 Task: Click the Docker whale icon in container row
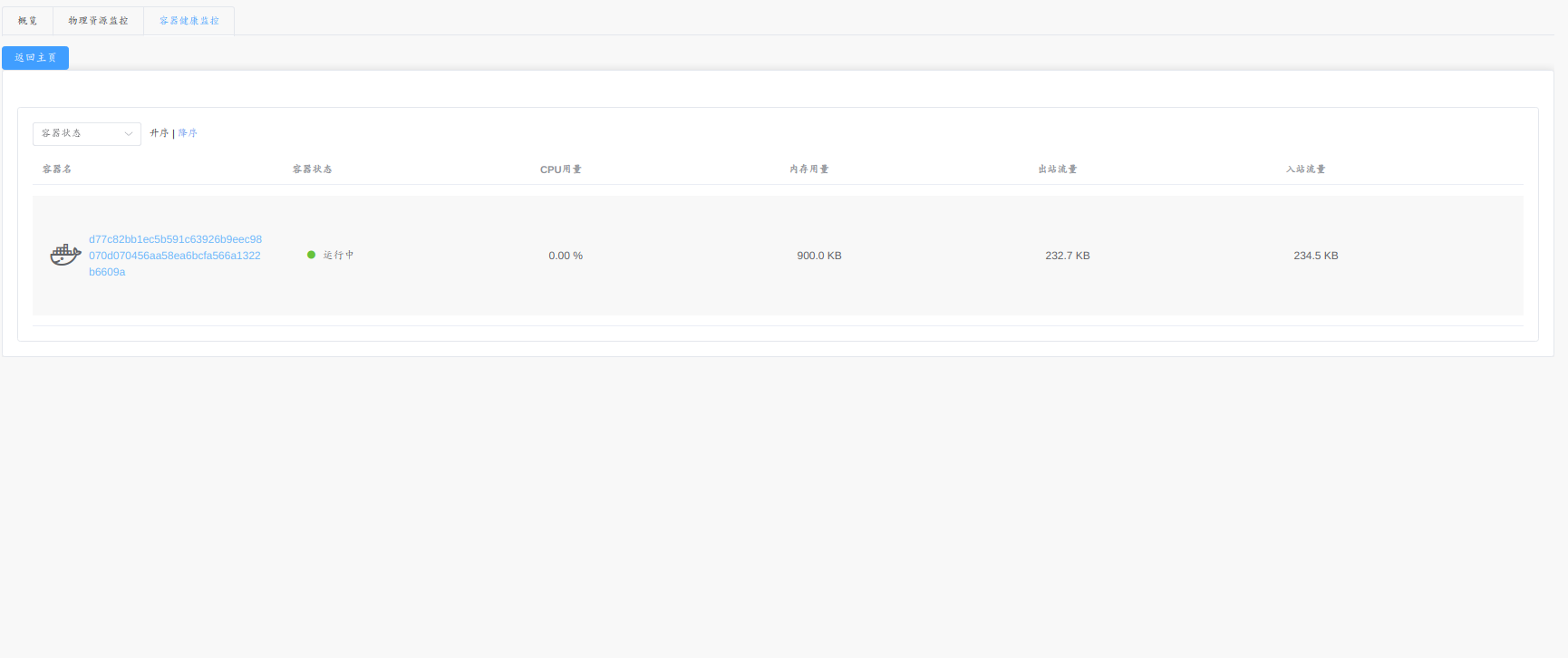pos(65,255)
